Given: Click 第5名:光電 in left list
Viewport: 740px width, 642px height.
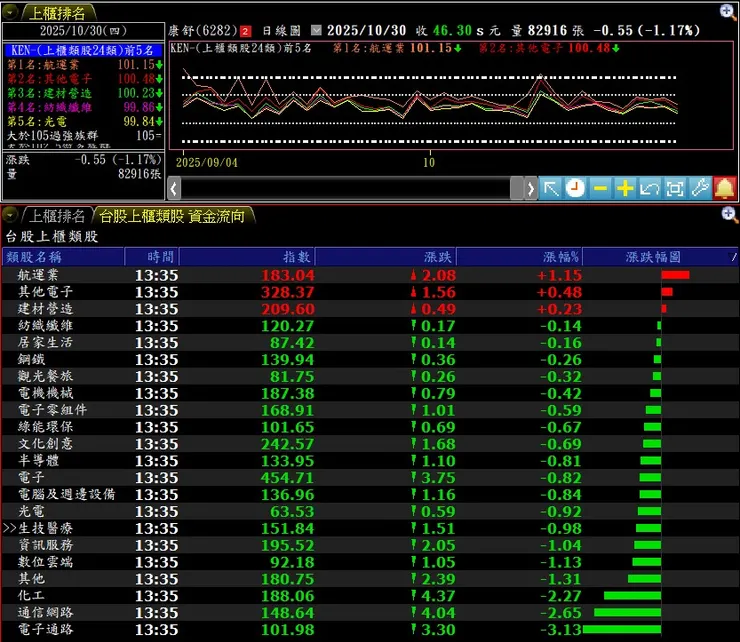Looking at the screenshot, I should click(x=84, y=121).
